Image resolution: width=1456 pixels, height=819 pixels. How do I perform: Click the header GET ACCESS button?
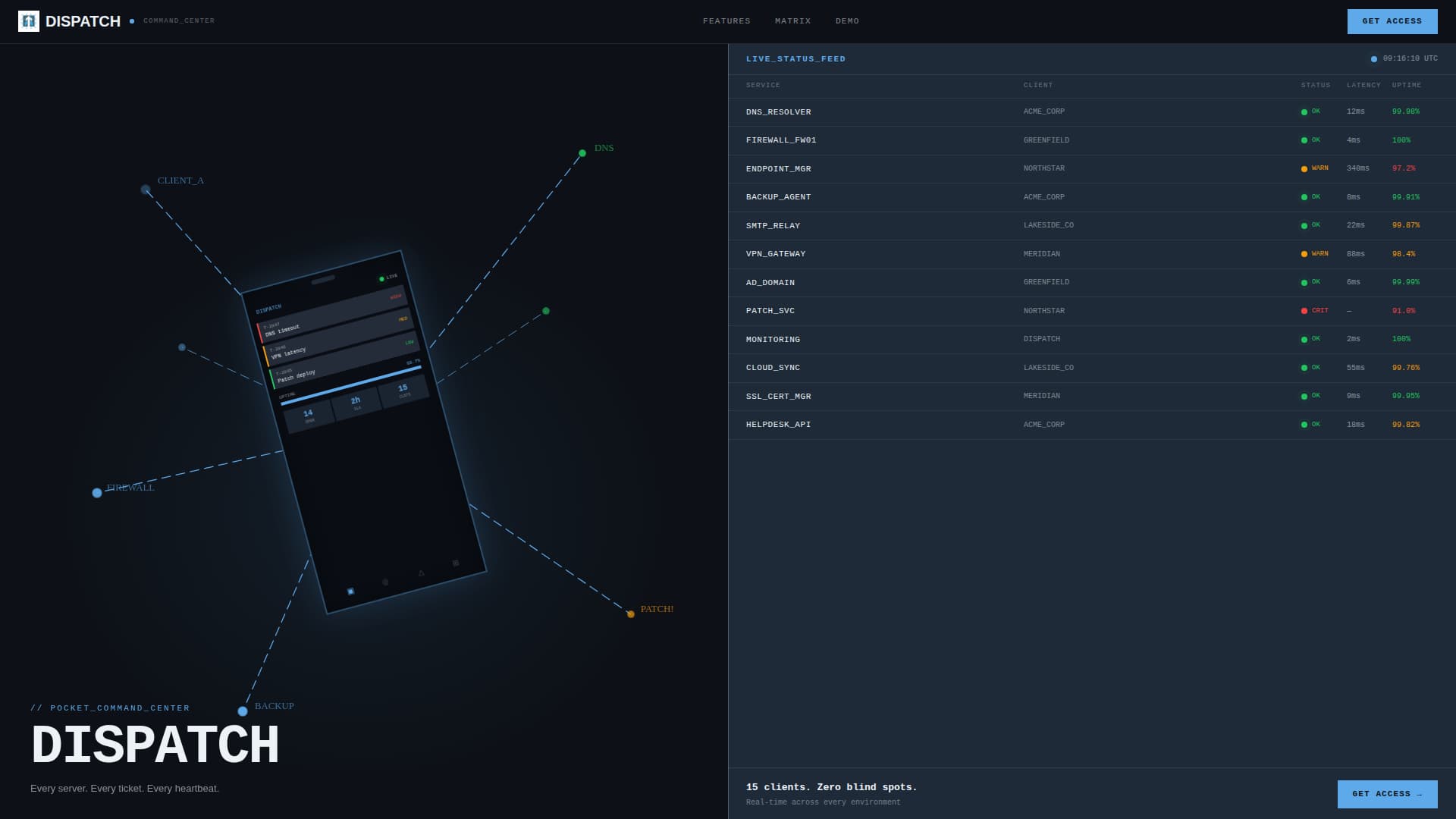point(1392,21)
